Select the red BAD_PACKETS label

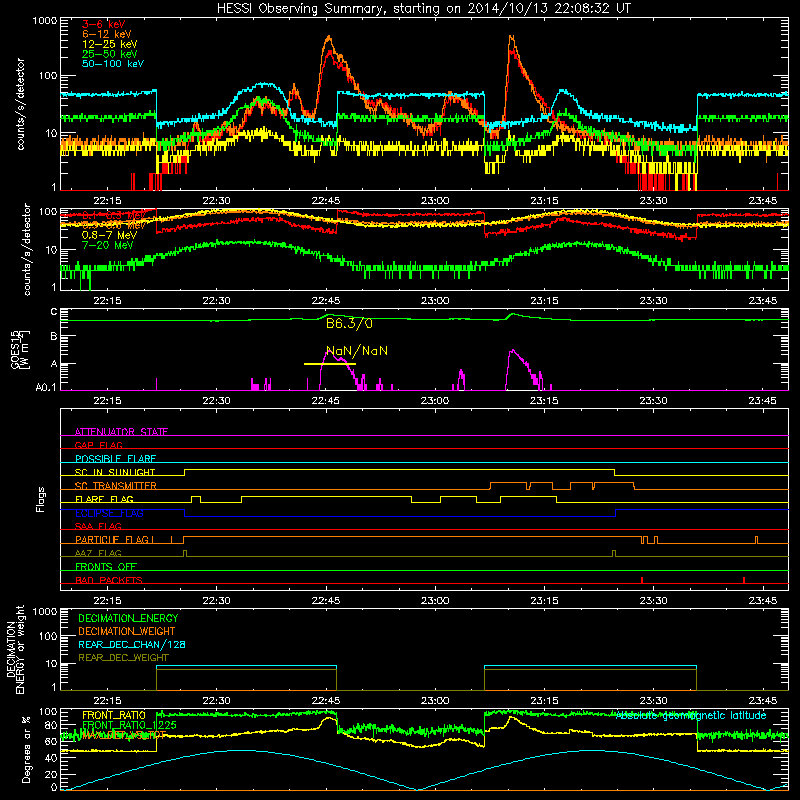click(109, 580)
